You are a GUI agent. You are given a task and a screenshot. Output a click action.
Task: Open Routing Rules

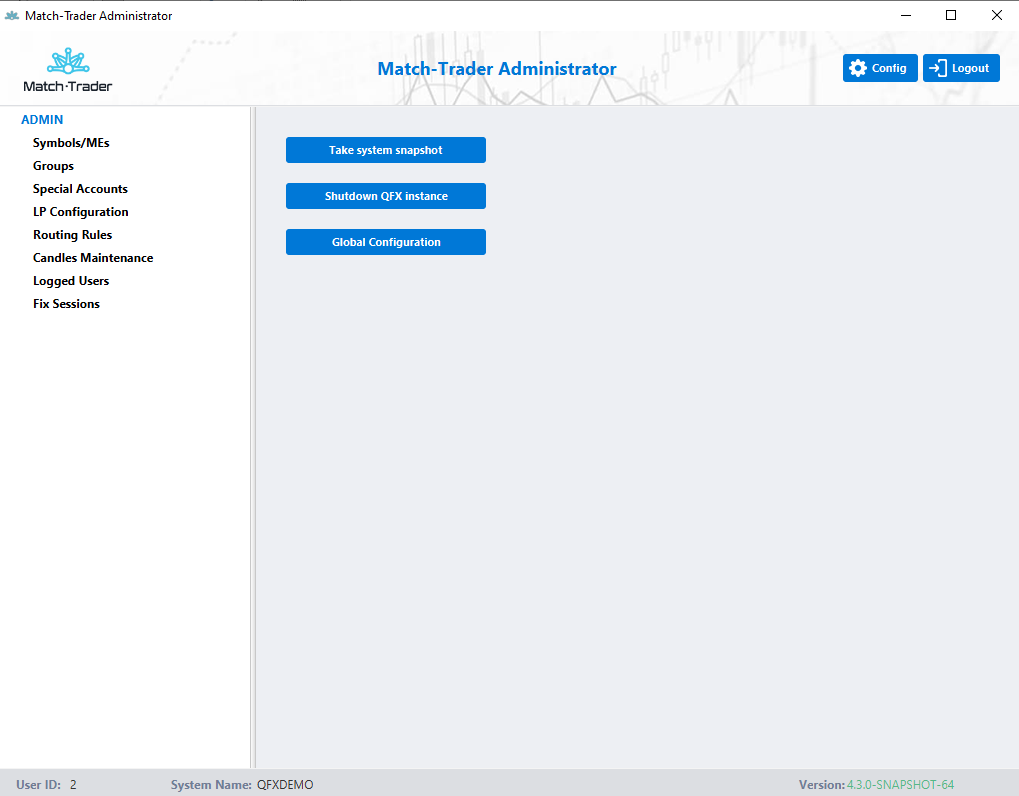coord(73,235)
